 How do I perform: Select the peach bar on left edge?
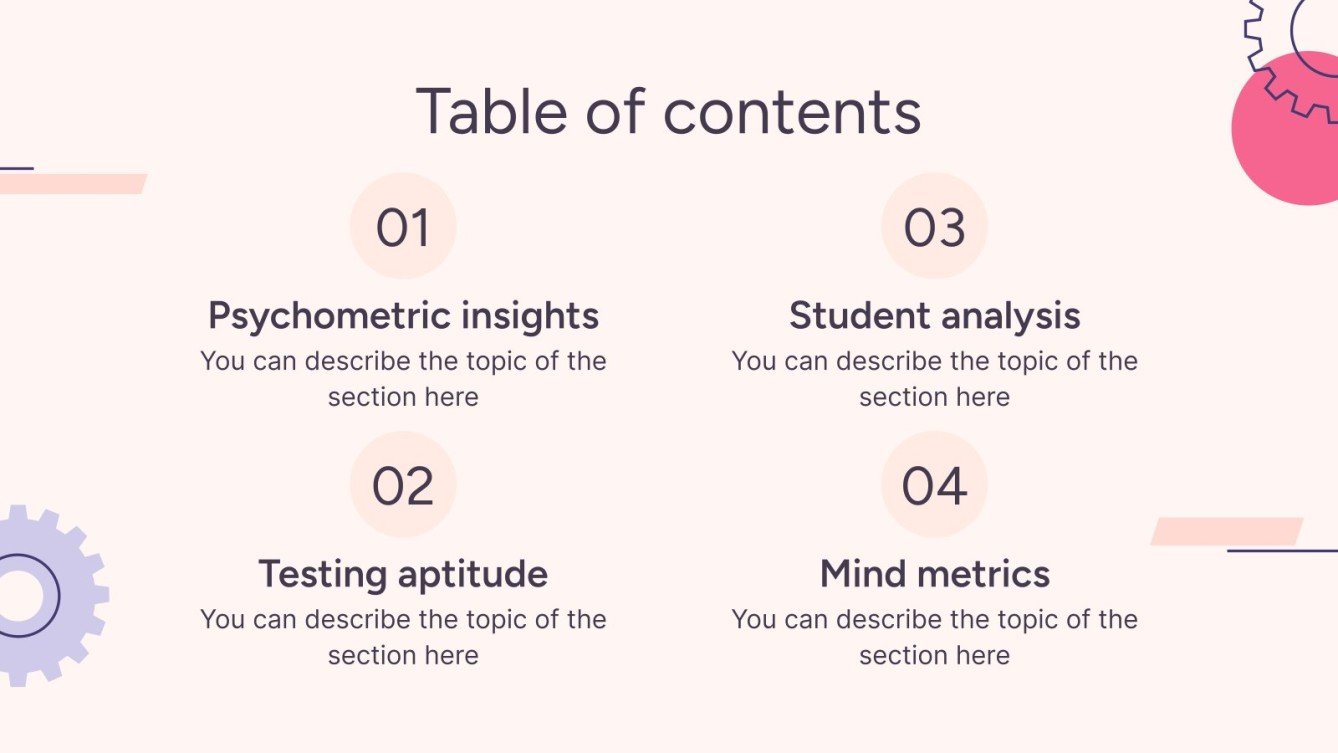coord(72,184)
